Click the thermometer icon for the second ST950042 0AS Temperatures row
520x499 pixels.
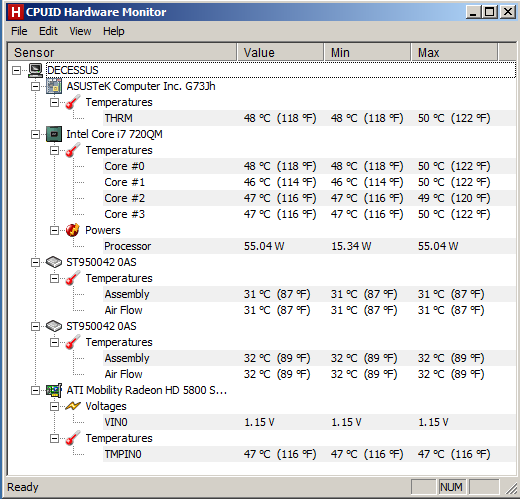click(x=73, y=342)
